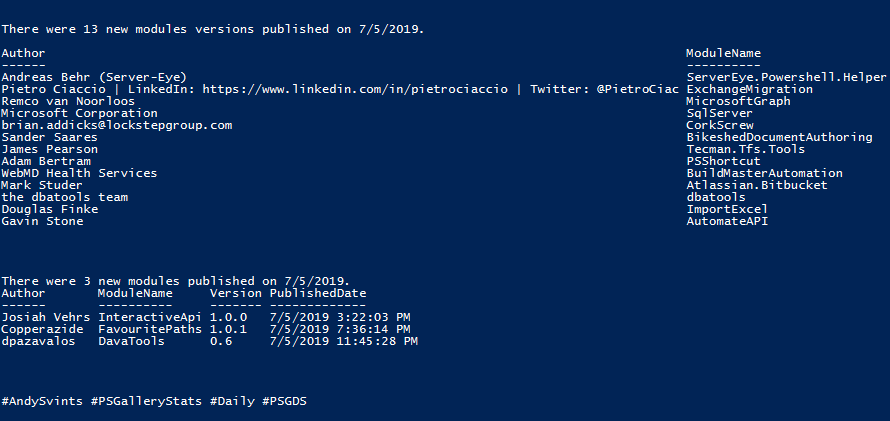
Task: Click the #AndySvints hashtag
Action: (42, 401)
